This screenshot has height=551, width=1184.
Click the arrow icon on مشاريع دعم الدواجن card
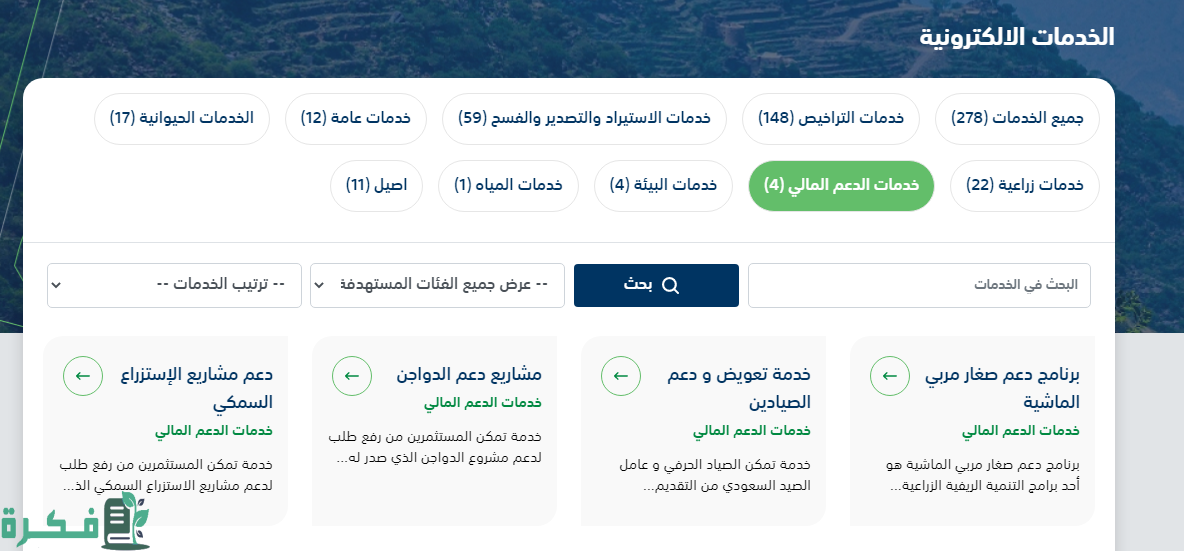(352, 376)
